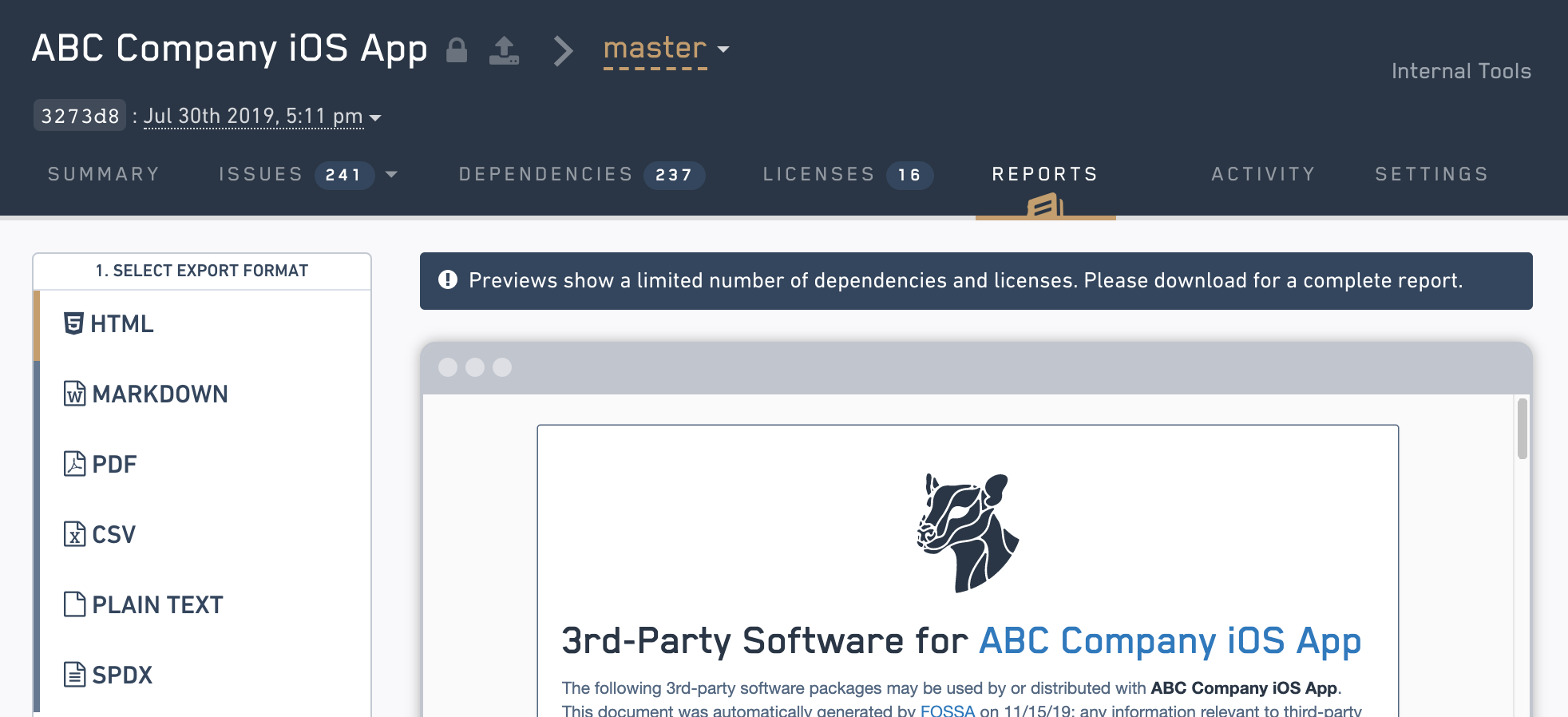The image size is (1568, 717).
Task: Click the preview limitation notice banner
Action: pyautogui.click(x=976, y=281)
